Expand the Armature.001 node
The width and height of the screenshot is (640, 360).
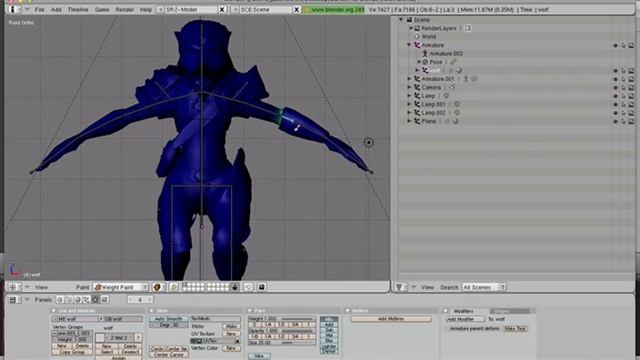pyautogui.click(x=409, y=79)
